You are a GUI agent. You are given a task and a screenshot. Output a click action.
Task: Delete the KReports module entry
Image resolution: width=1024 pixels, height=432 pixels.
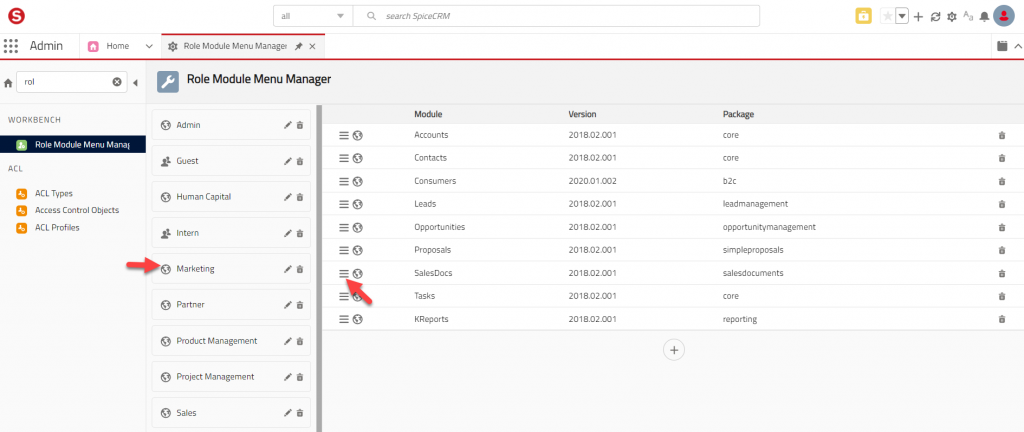[x=1002, y=320]
